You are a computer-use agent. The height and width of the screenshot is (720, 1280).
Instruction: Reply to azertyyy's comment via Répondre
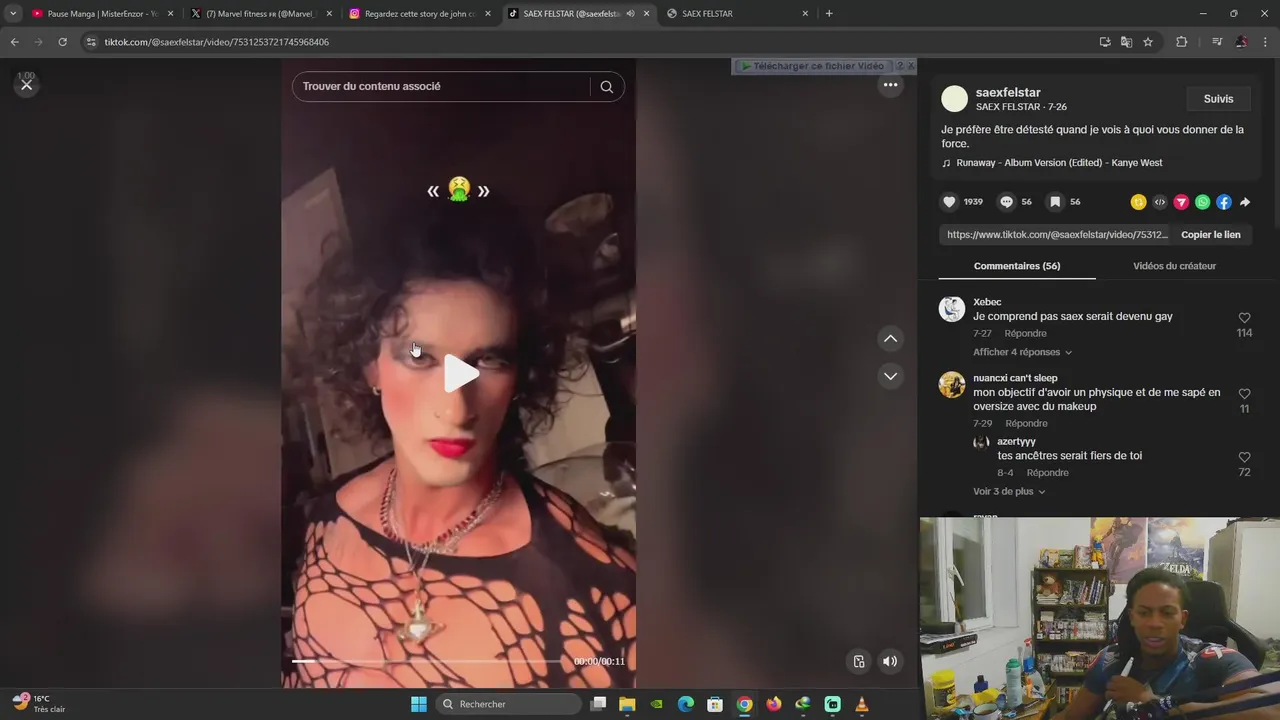click(x=1047, y=472)
